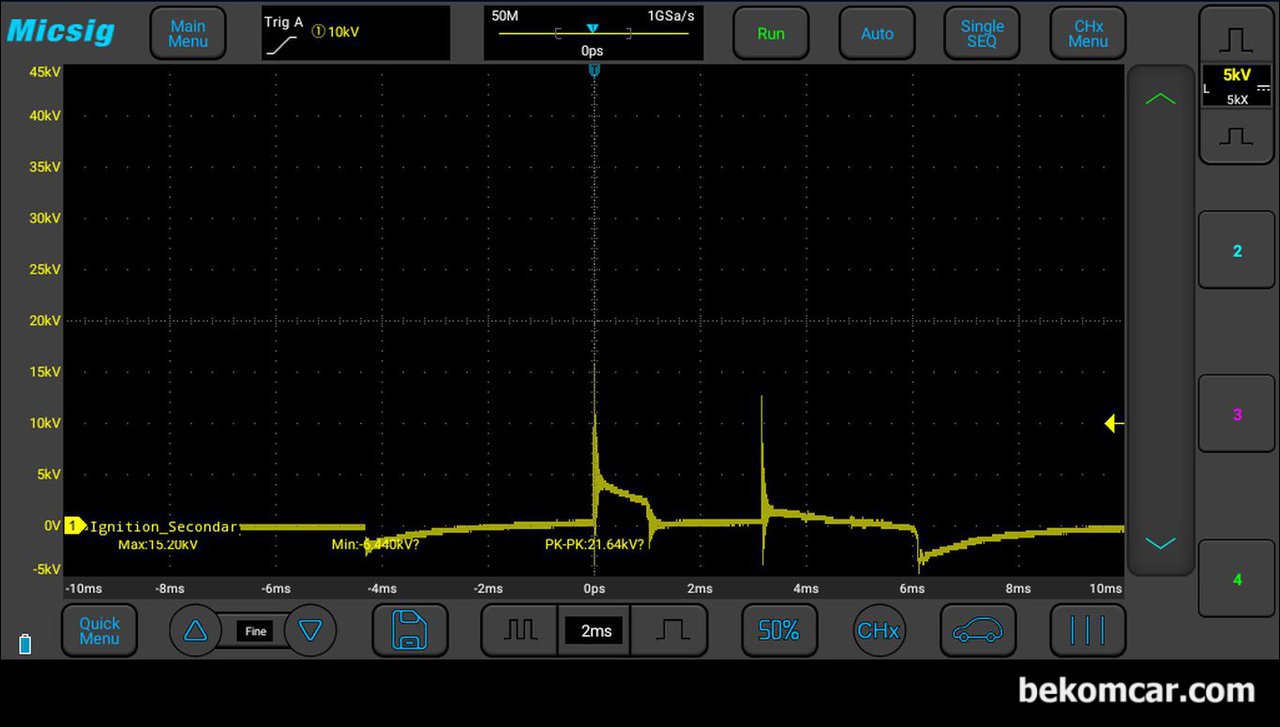The image size is (1280, 727).
Task: Toggle the Fine adjustment mode
Action: [255, 631]
